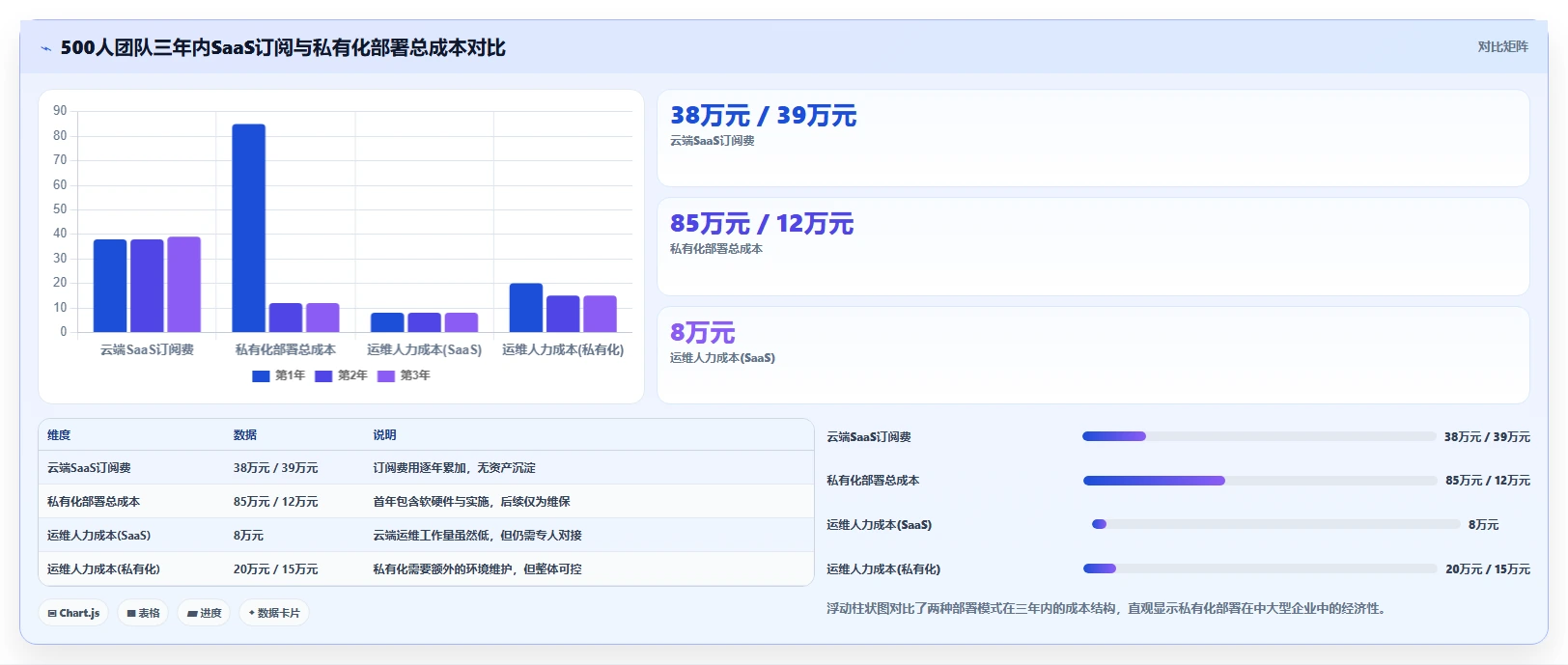This screenshot has height=665, width=1568.
Task: Select the progress value 20万元 / 15万元
Action: click(1488, 569)
